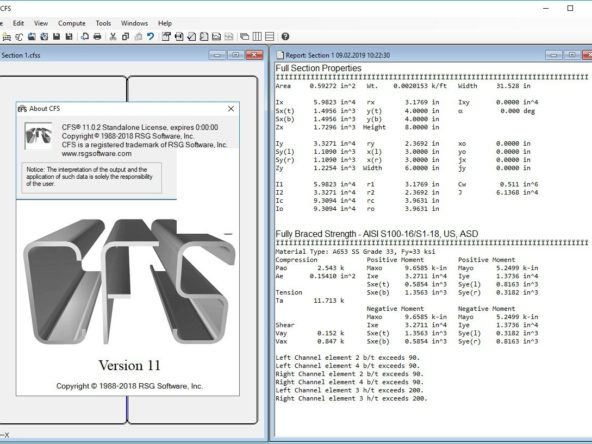Open the View menu
Viewport: 592px width, 444px height.
coord(41,23)
